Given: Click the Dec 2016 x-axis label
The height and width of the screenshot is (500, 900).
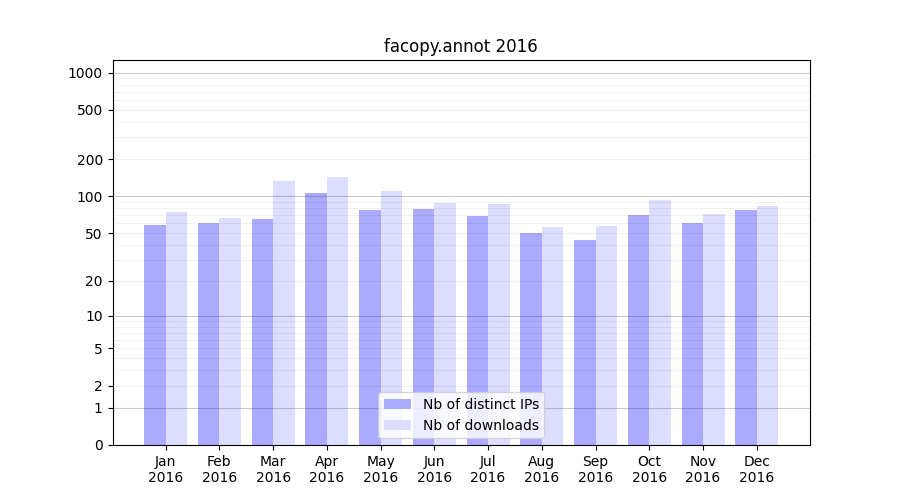Looking at the screenshot, I should 756,469.
